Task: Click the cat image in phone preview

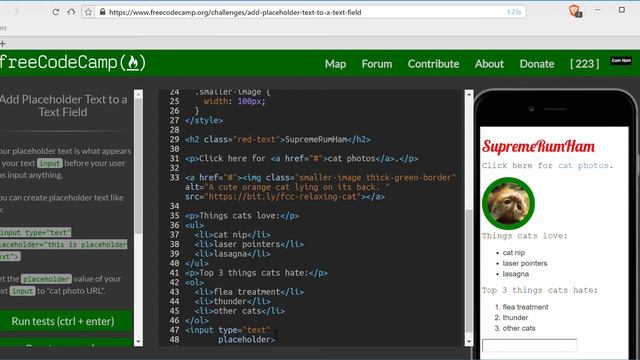Action: [508, 203]
